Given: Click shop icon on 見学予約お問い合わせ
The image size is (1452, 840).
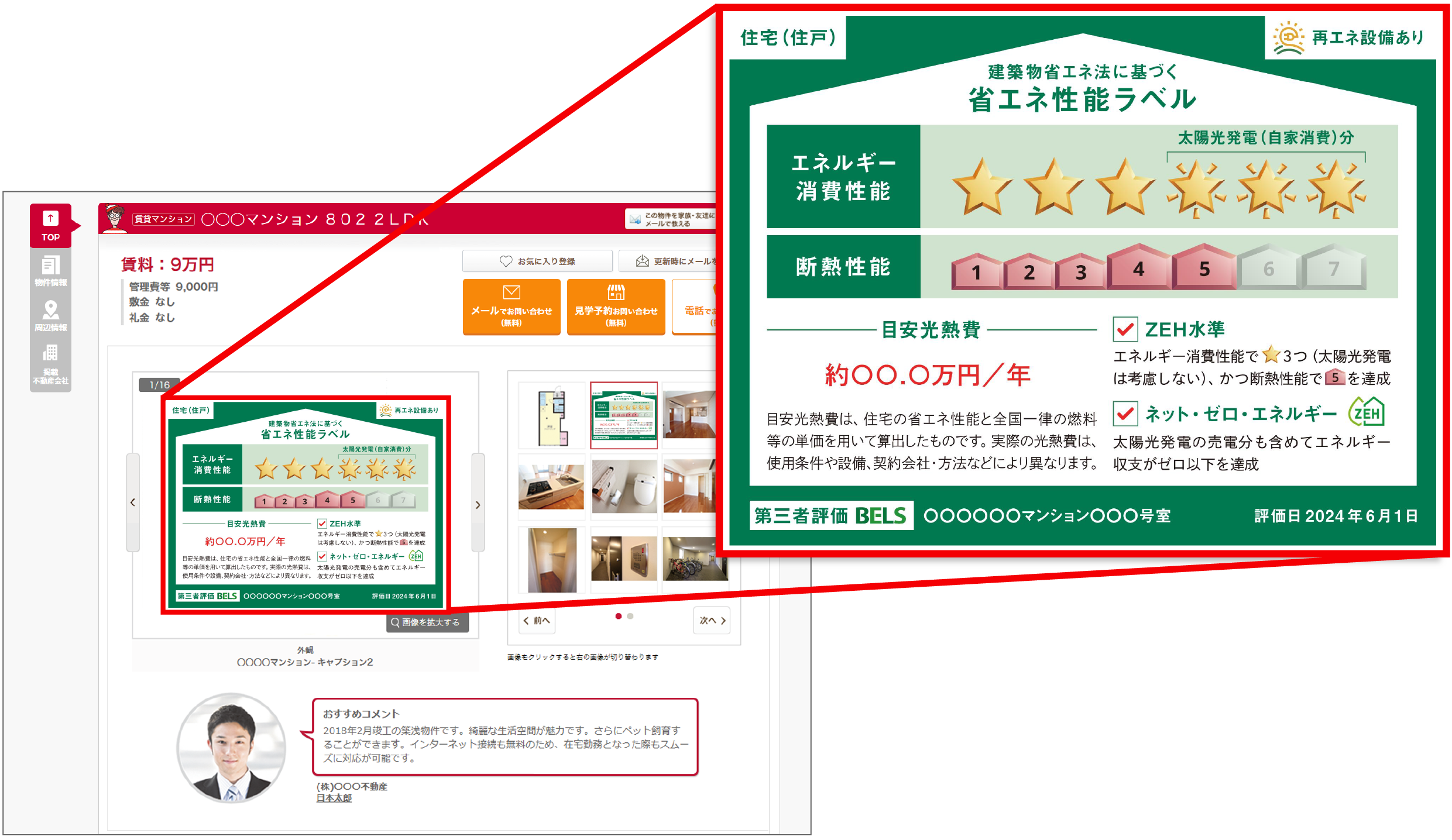Looking at the screenshot, I should [x=616, y=292].
